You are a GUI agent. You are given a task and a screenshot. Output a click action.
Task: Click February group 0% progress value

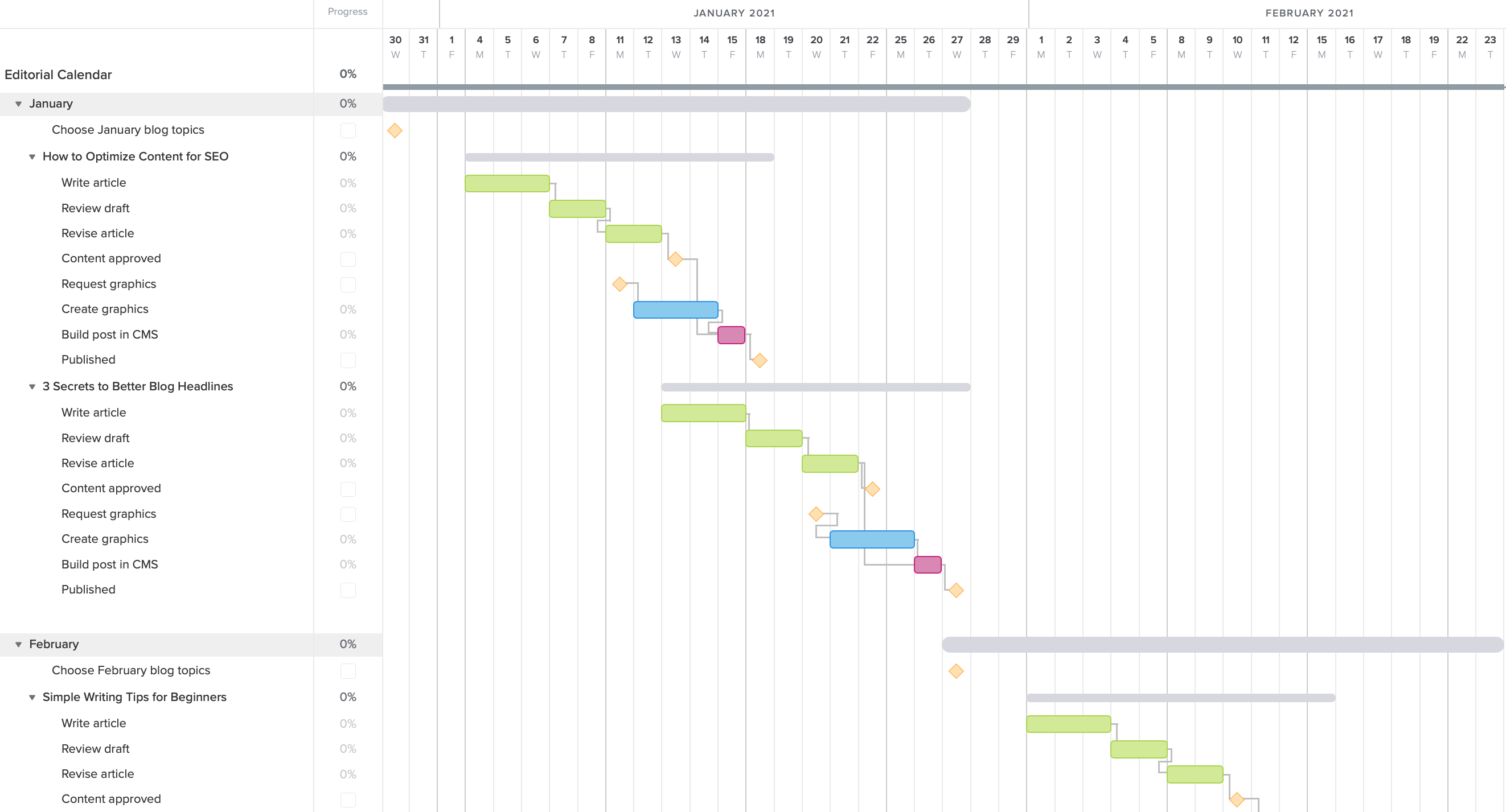click(348, 644)
